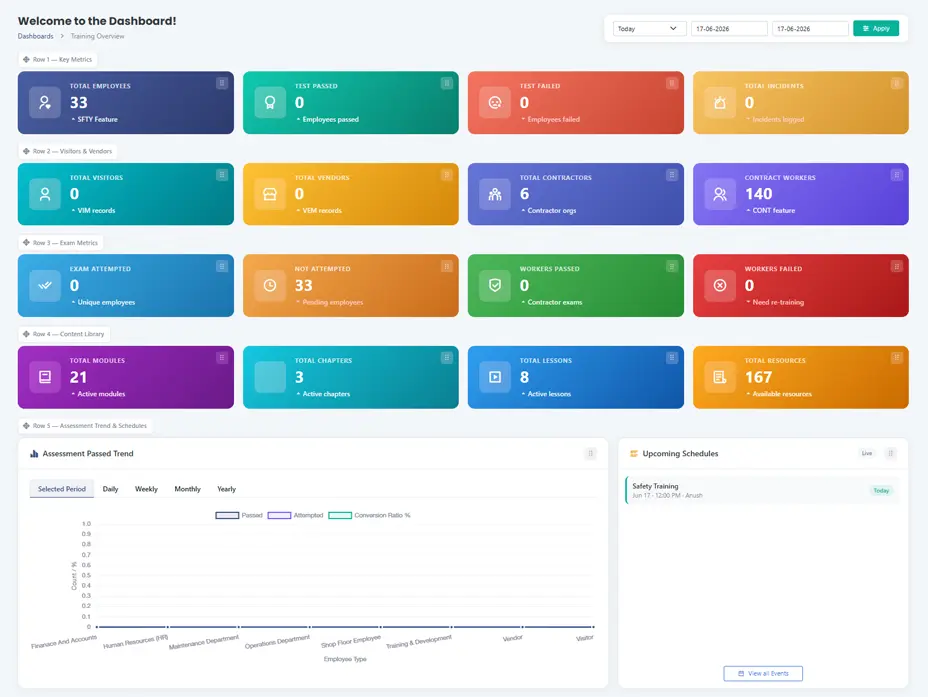Toggle the Conversion Ratio % legend series

pyautogui.click(x=369, y=515)
